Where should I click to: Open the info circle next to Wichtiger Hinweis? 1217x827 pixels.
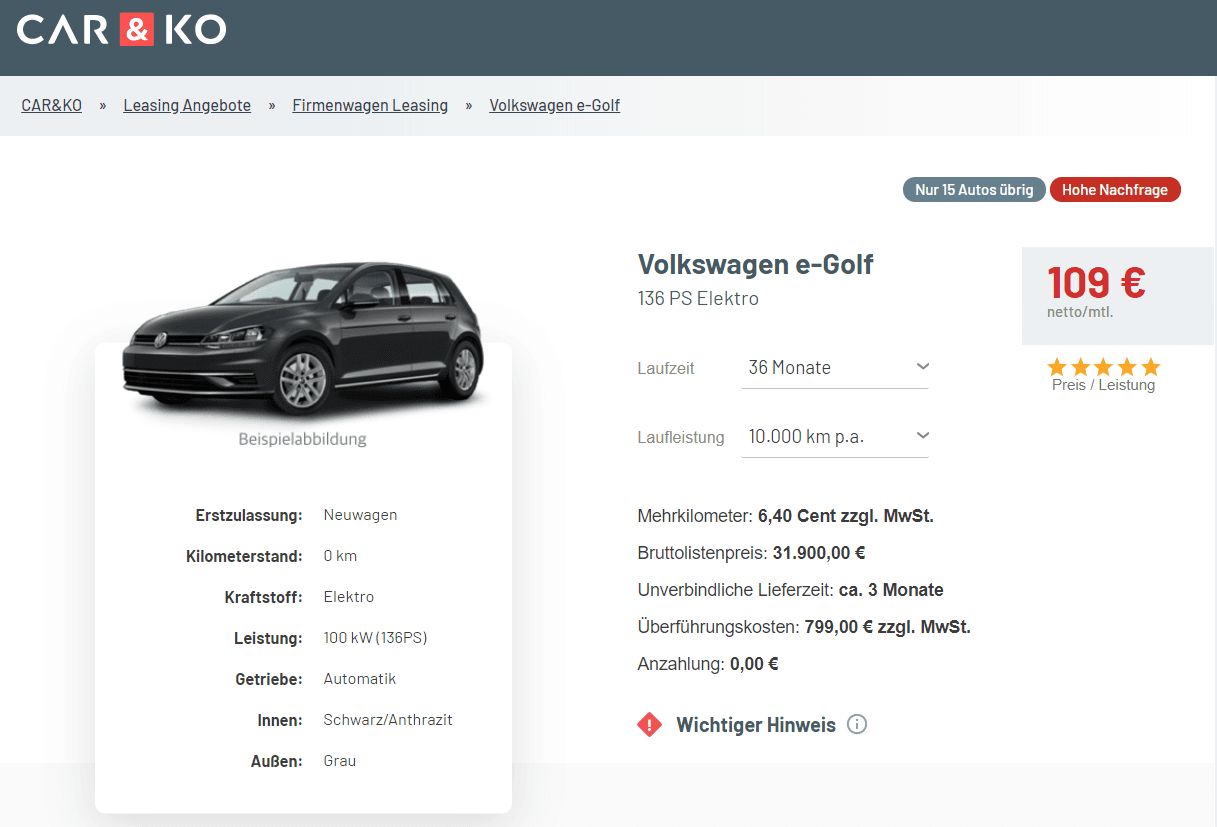pyautogui.click(x=857, y=724)
